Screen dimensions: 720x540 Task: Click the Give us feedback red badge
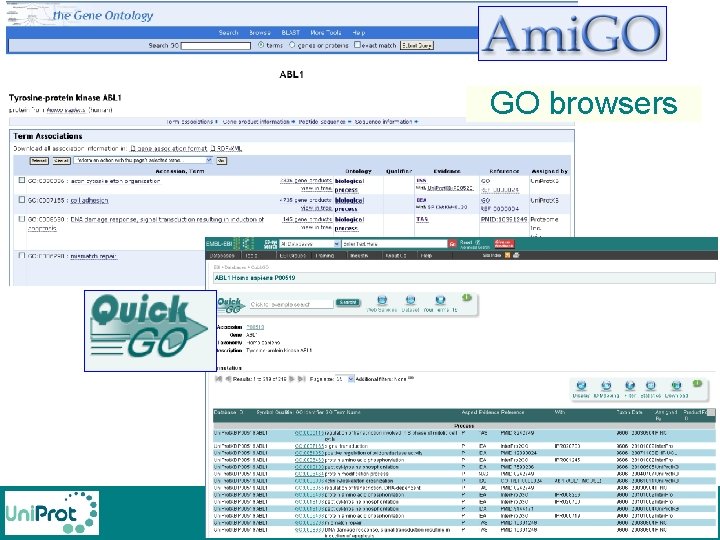tap(504, 244)
